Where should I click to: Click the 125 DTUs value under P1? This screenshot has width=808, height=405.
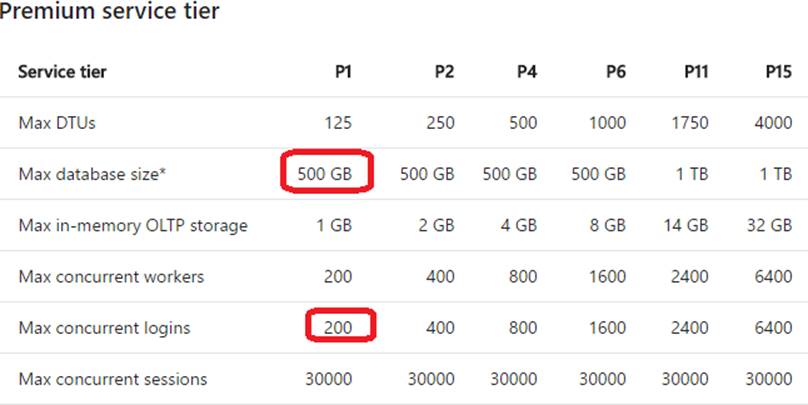338,123
